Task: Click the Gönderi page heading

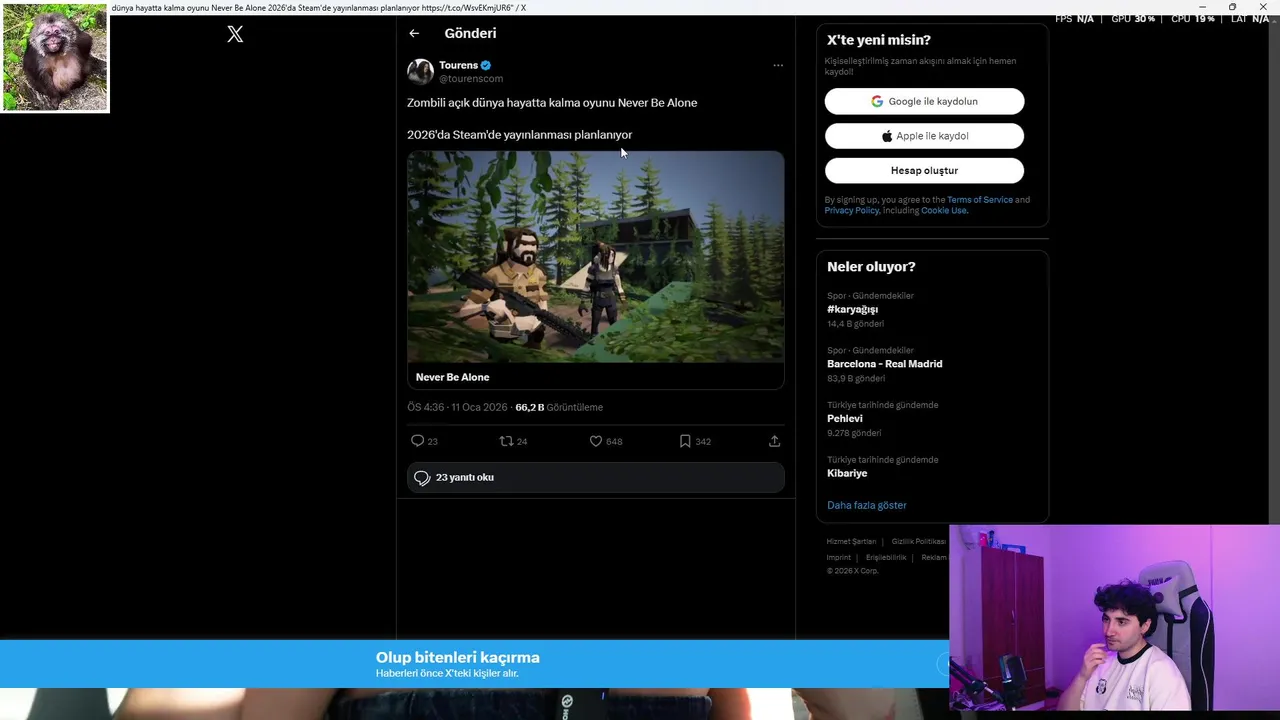Action: click(x=470, y=33)
